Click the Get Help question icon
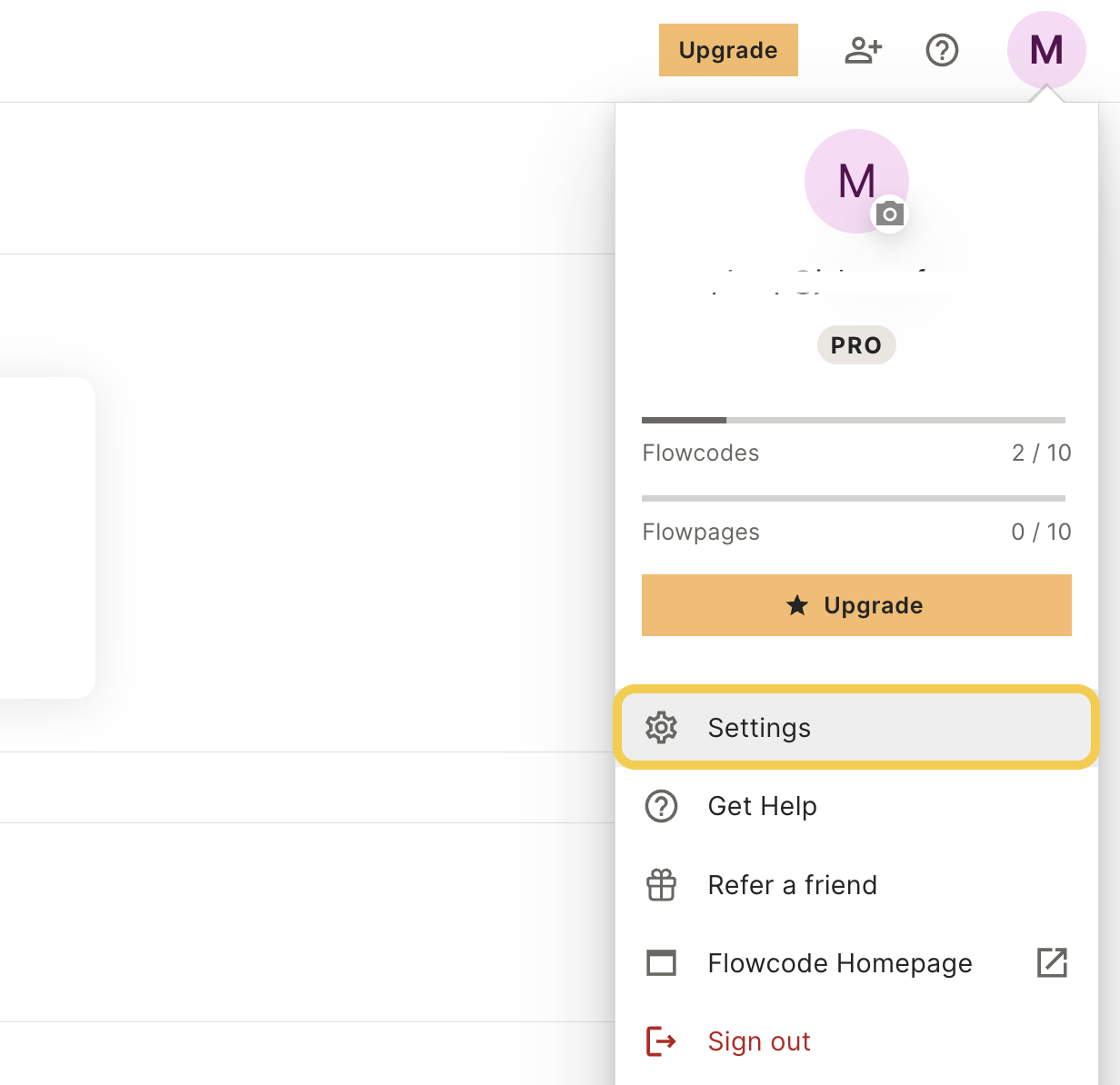This screenshot has height=1085, width=1120. coord(661,806)
